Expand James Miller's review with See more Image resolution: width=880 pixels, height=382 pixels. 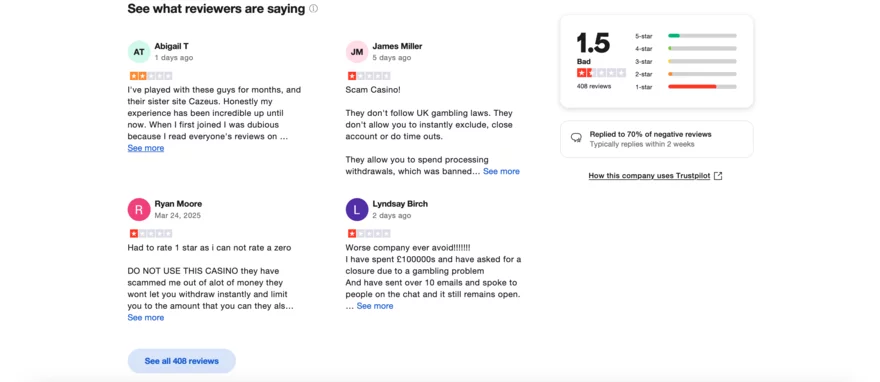[501, 171]
